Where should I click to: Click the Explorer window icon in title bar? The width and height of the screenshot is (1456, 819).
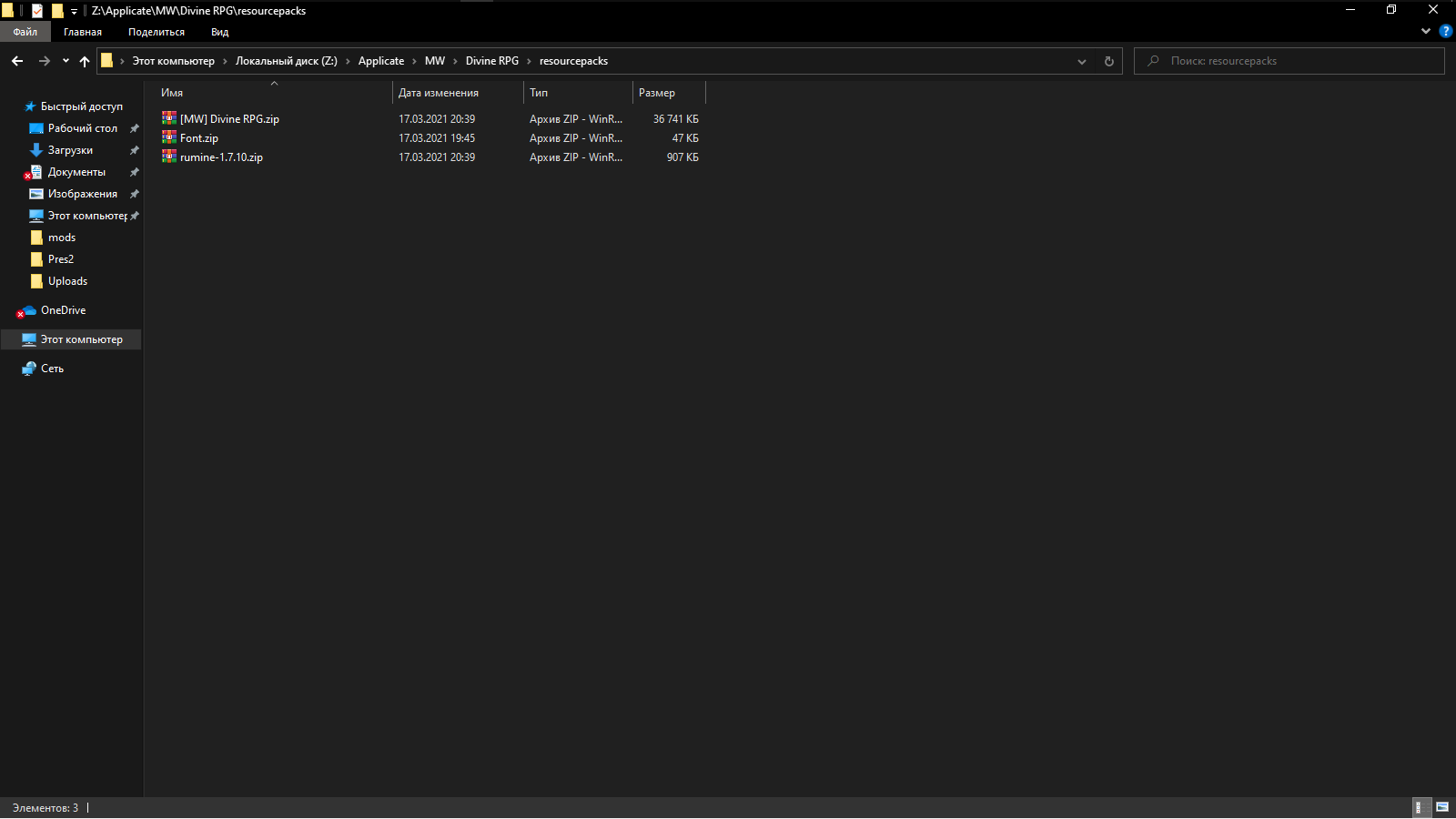click(x=8, y=11)
